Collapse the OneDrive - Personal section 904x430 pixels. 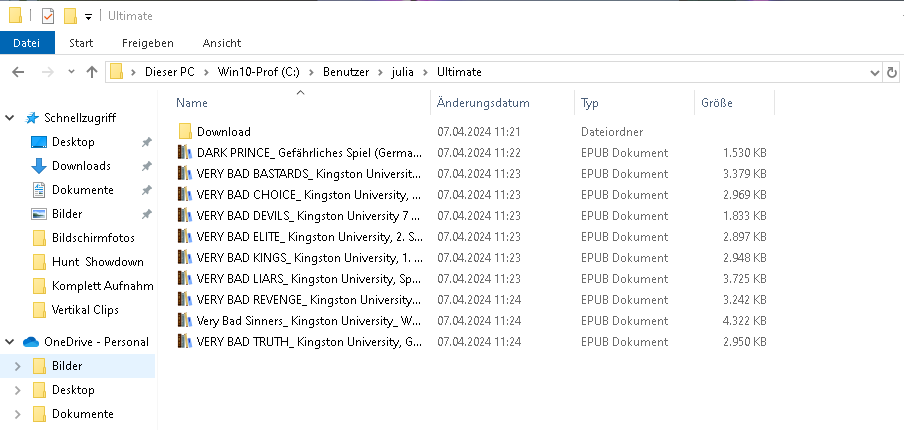(x=10, y=342)
